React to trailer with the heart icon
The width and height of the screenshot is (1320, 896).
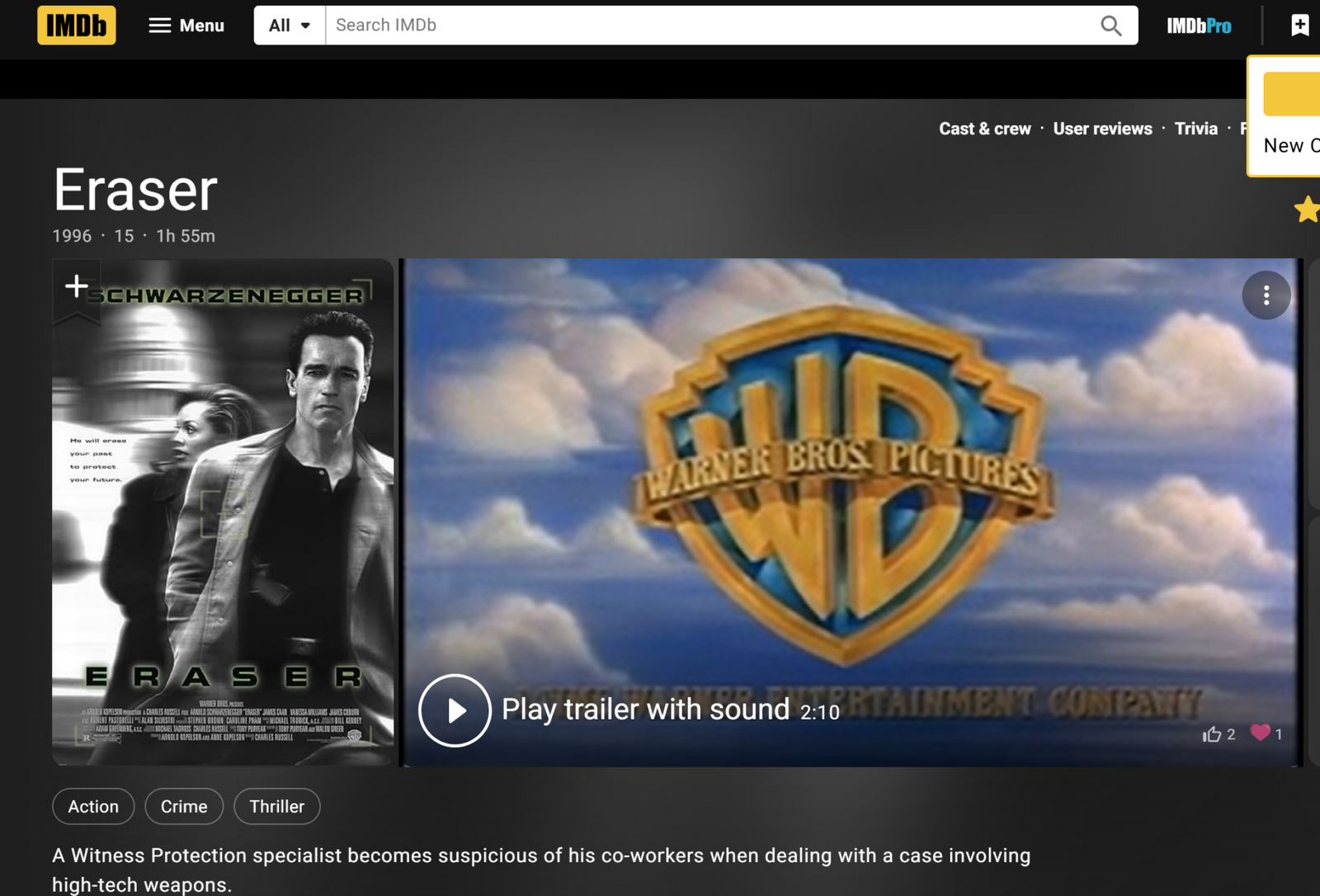pyautogui.click(x=1260, y=733)
